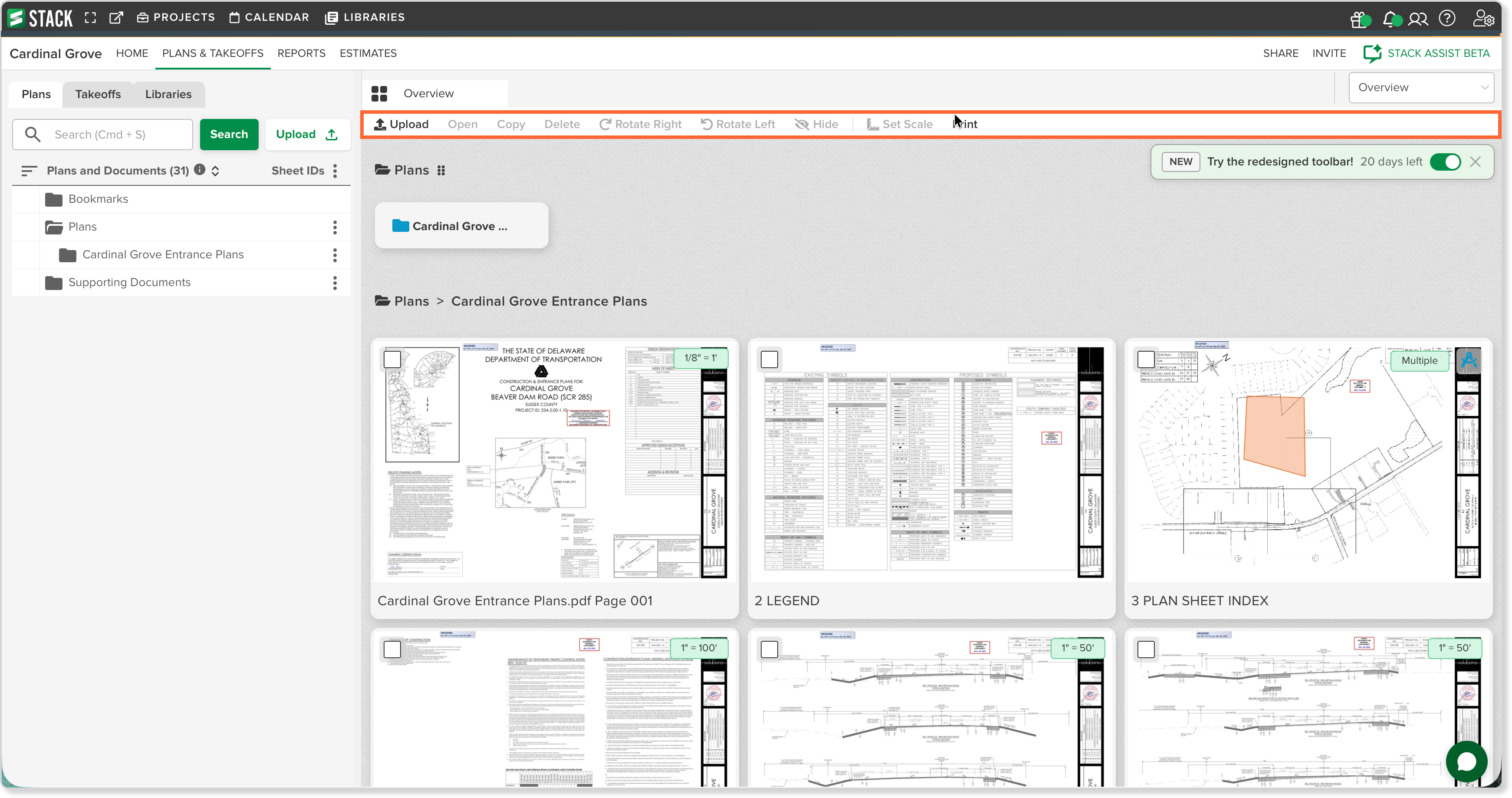
Task: Toggle the redesigned toolbar switch
Action: click(x=1445, y=162)
